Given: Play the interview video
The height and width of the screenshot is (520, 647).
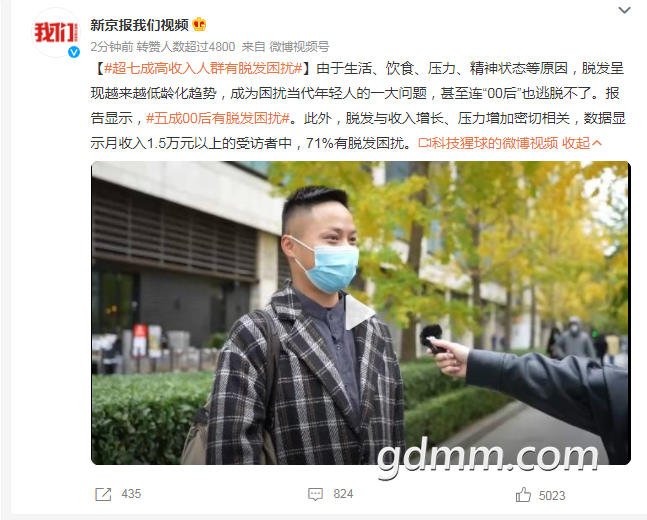Looking at the screenshot, I should 358,312.
